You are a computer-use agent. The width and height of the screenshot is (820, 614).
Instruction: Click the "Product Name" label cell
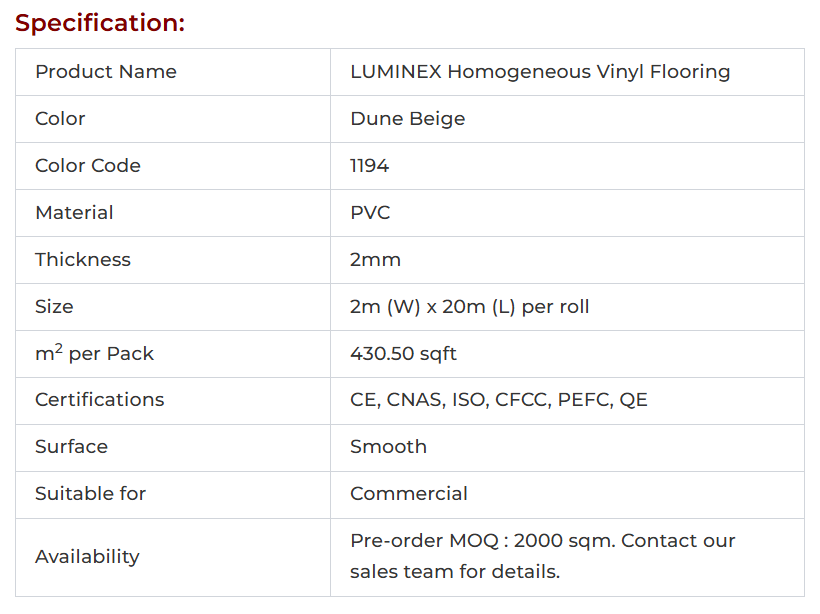click(106, 72)
